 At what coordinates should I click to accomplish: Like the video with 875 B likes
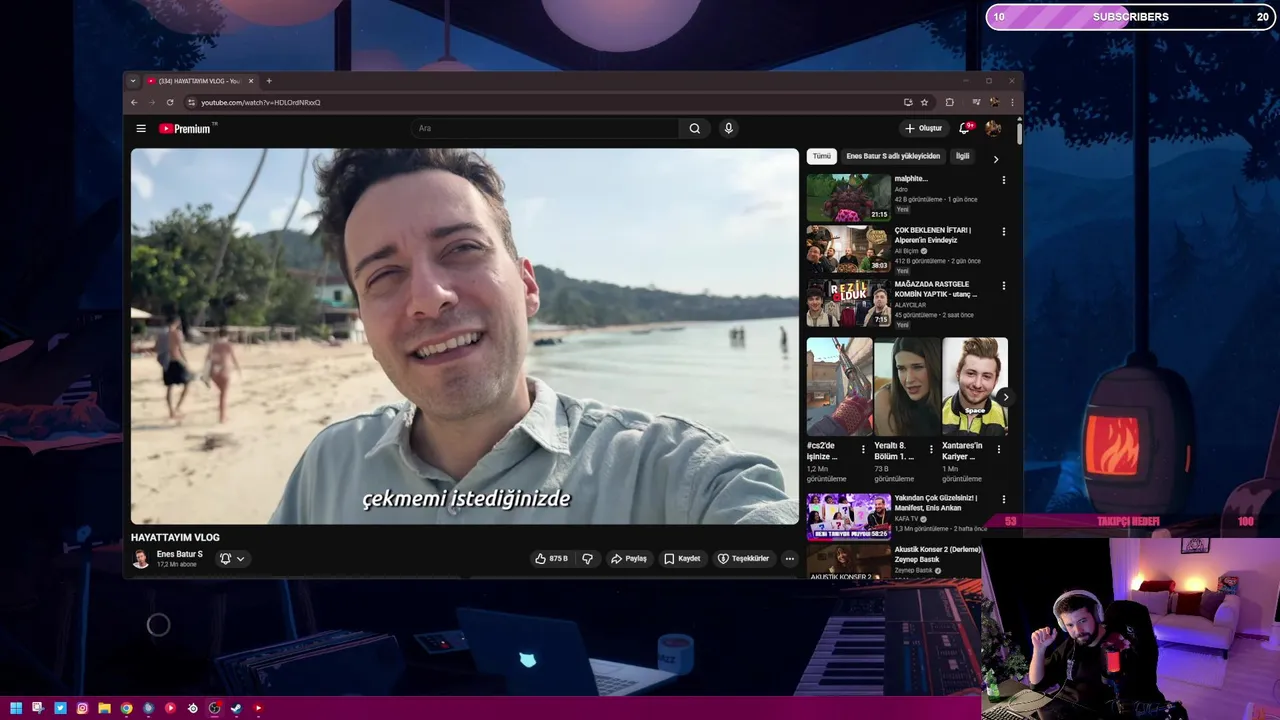tap(551, 558)
